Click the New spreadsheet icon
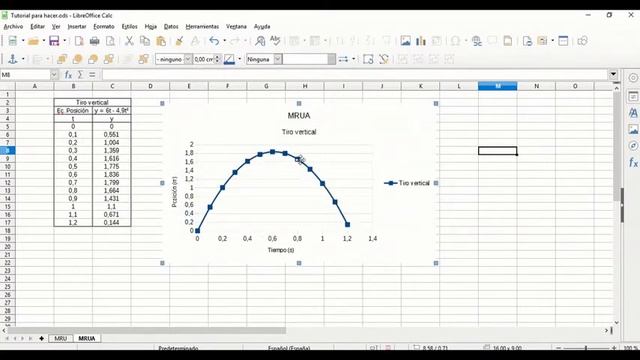This screenshot has width=640, height=360. click(x=13, y=41)
